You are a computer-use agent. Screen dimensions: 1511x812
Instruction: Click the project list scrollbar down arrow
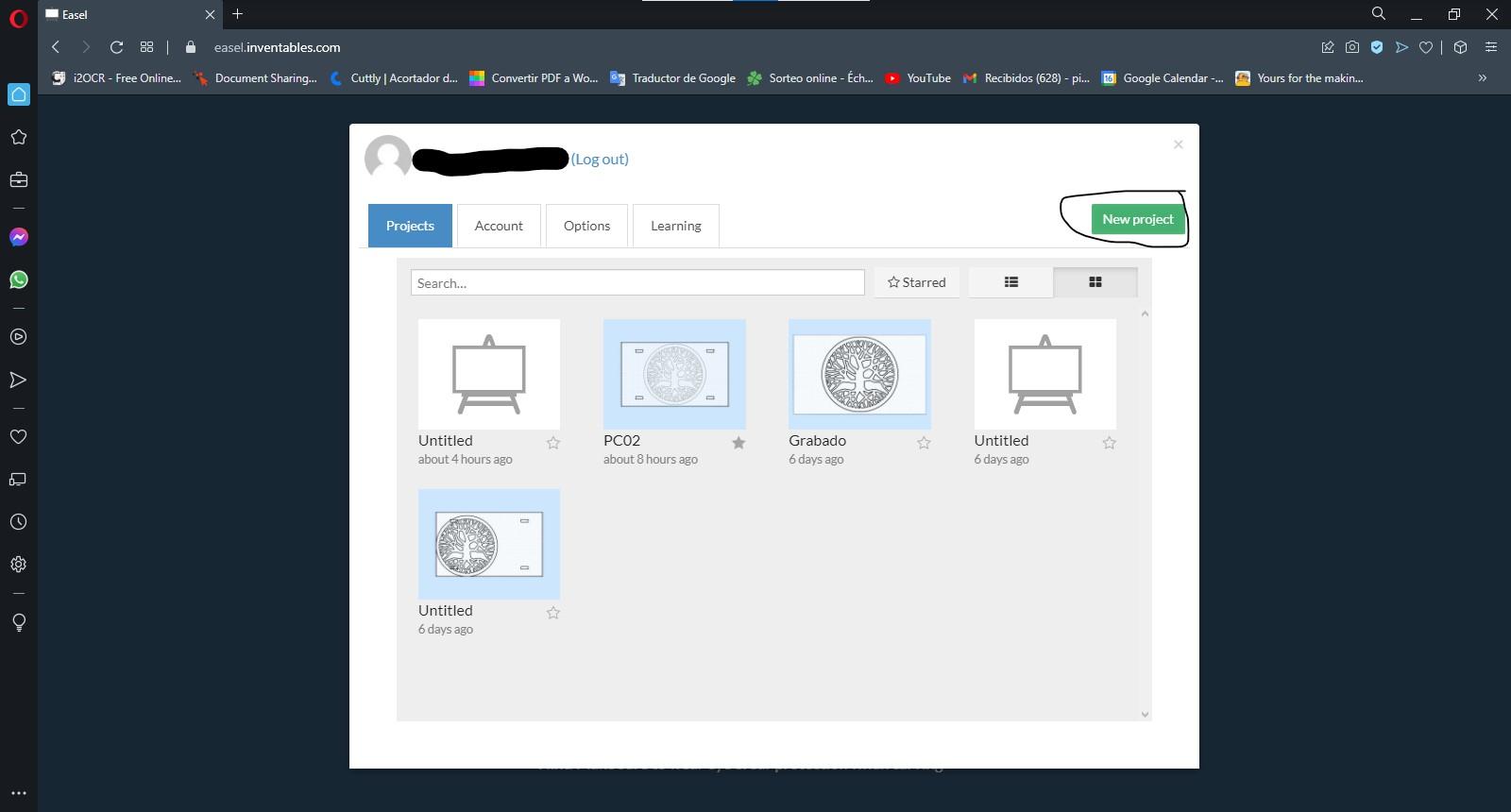[x=1145, y=715]
